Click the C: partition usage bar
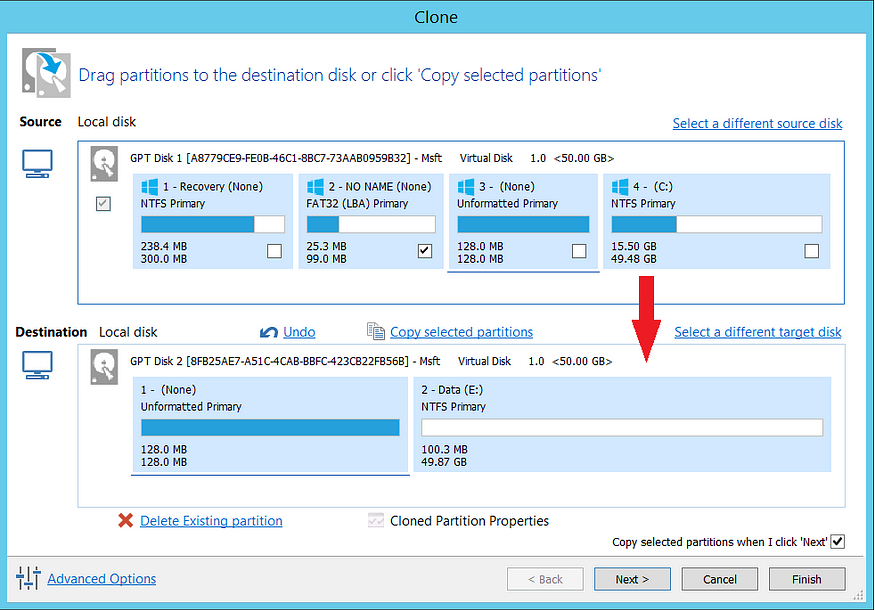 [x=717, y=224]
